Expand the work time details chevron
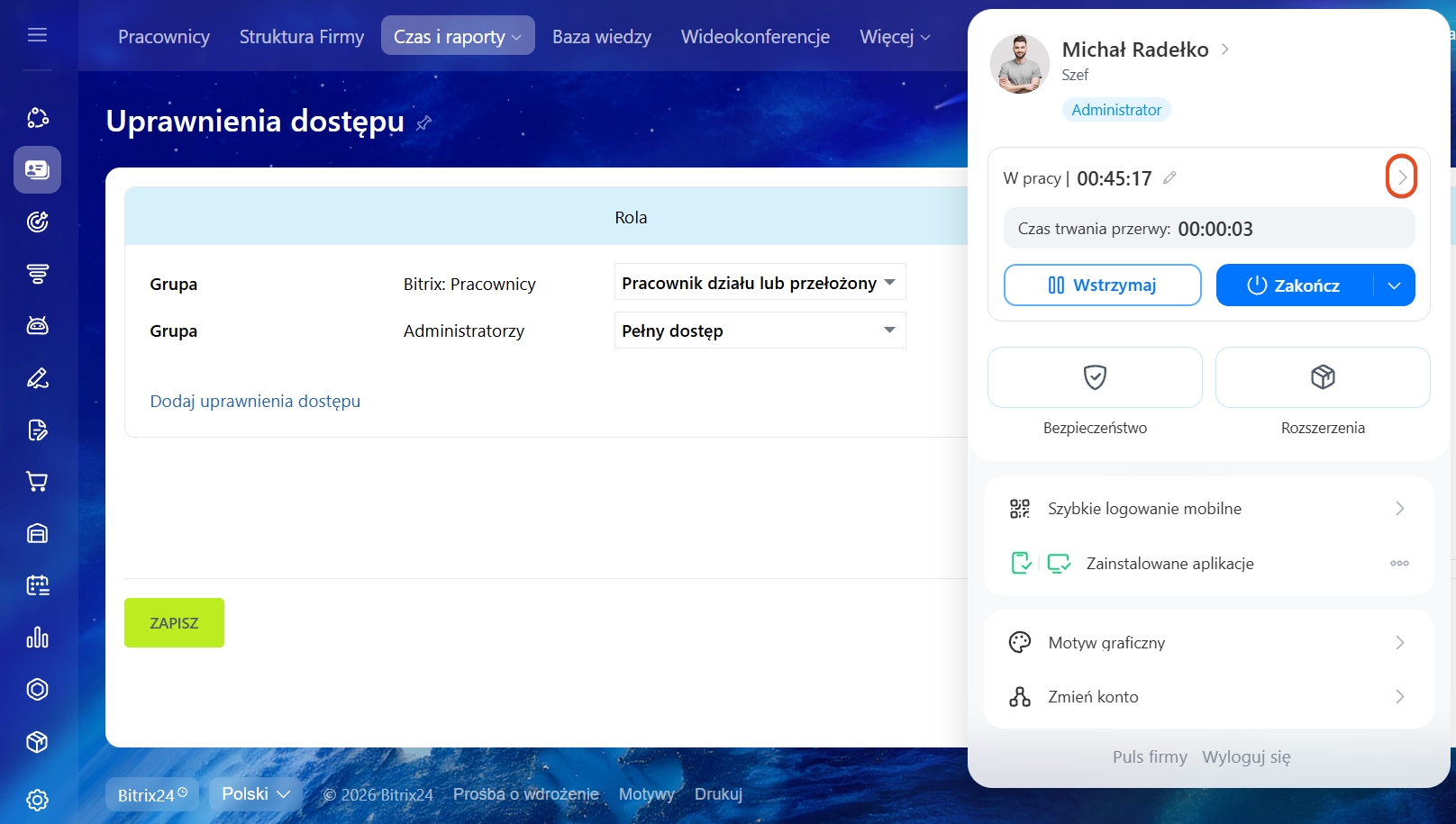This screenshot has width=1456, height=824. [1401, 177]
